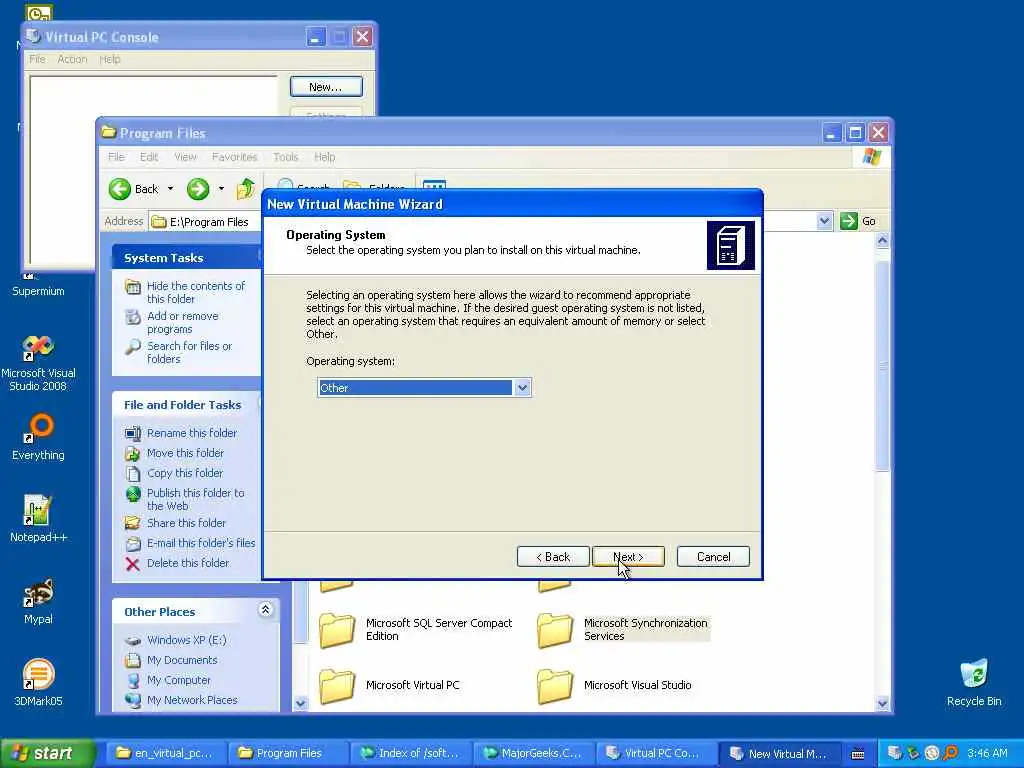Open Windows XP (E:) in Other Places
This screenshot has width=1024, height=768.
click(x=186, y=640)
